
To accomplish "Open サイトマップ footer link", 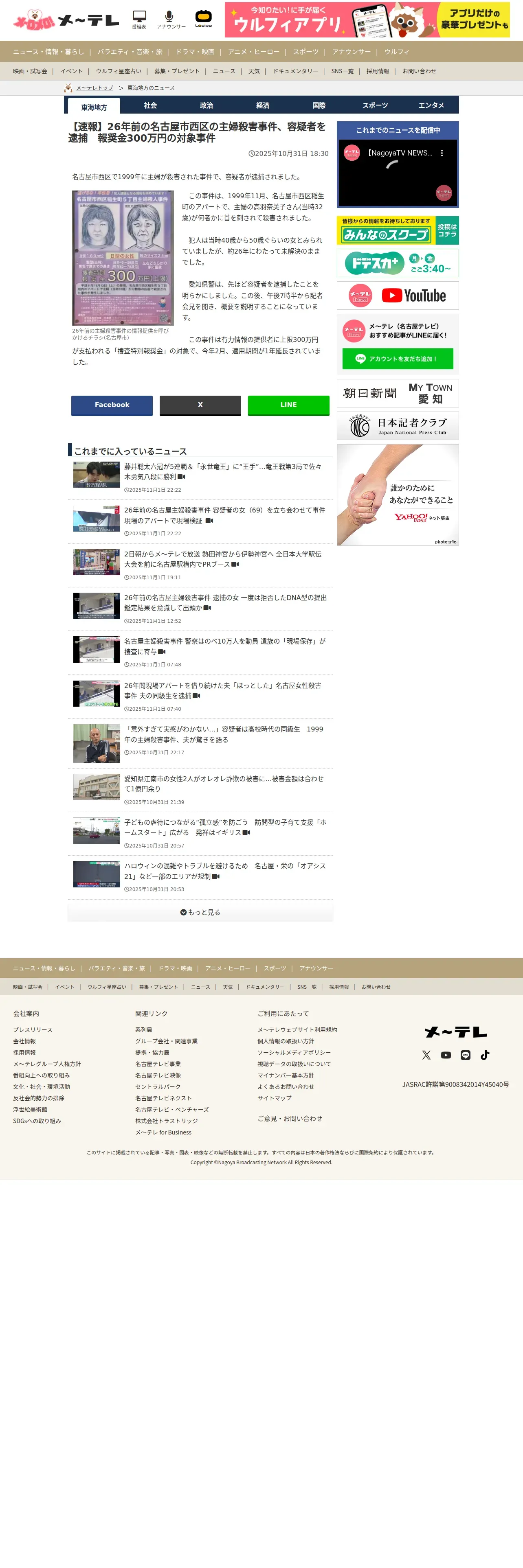I will click(x=275, y=1098).
